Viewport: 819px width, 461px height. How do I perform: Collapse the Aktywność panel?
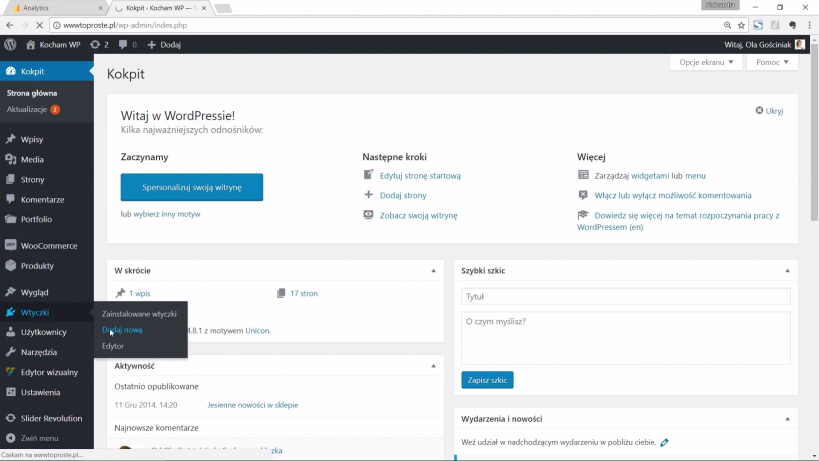click(x=433, y=366)
